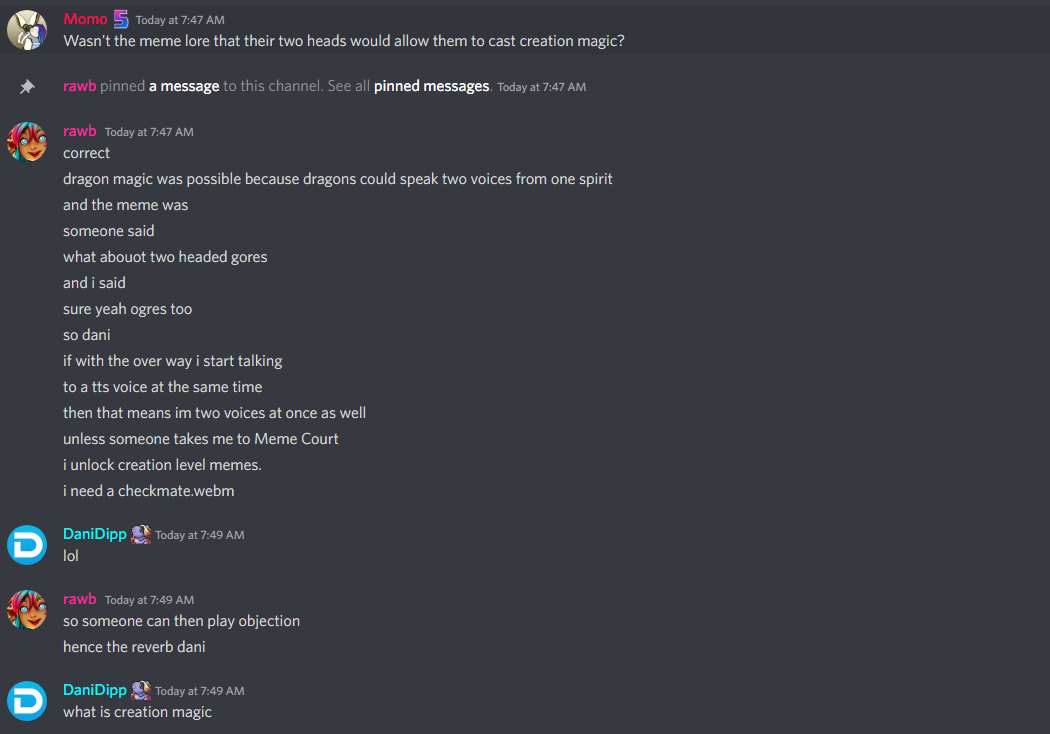Click rawb username above 'correct'

80,131
